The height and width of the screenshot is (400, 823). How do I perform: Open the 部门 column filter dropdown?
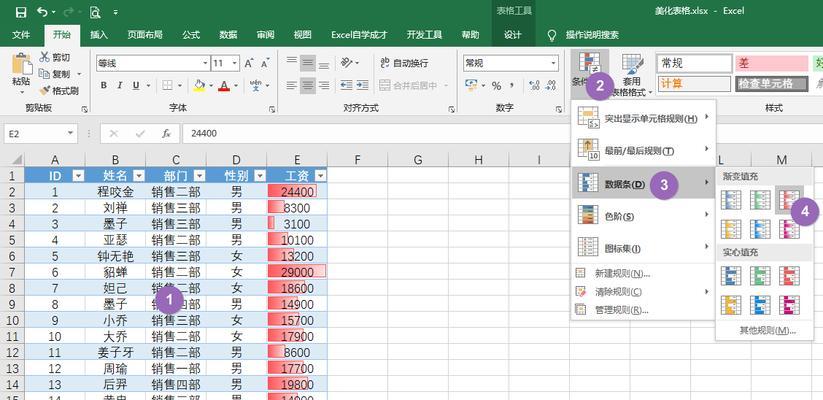[x=199, y=176]
